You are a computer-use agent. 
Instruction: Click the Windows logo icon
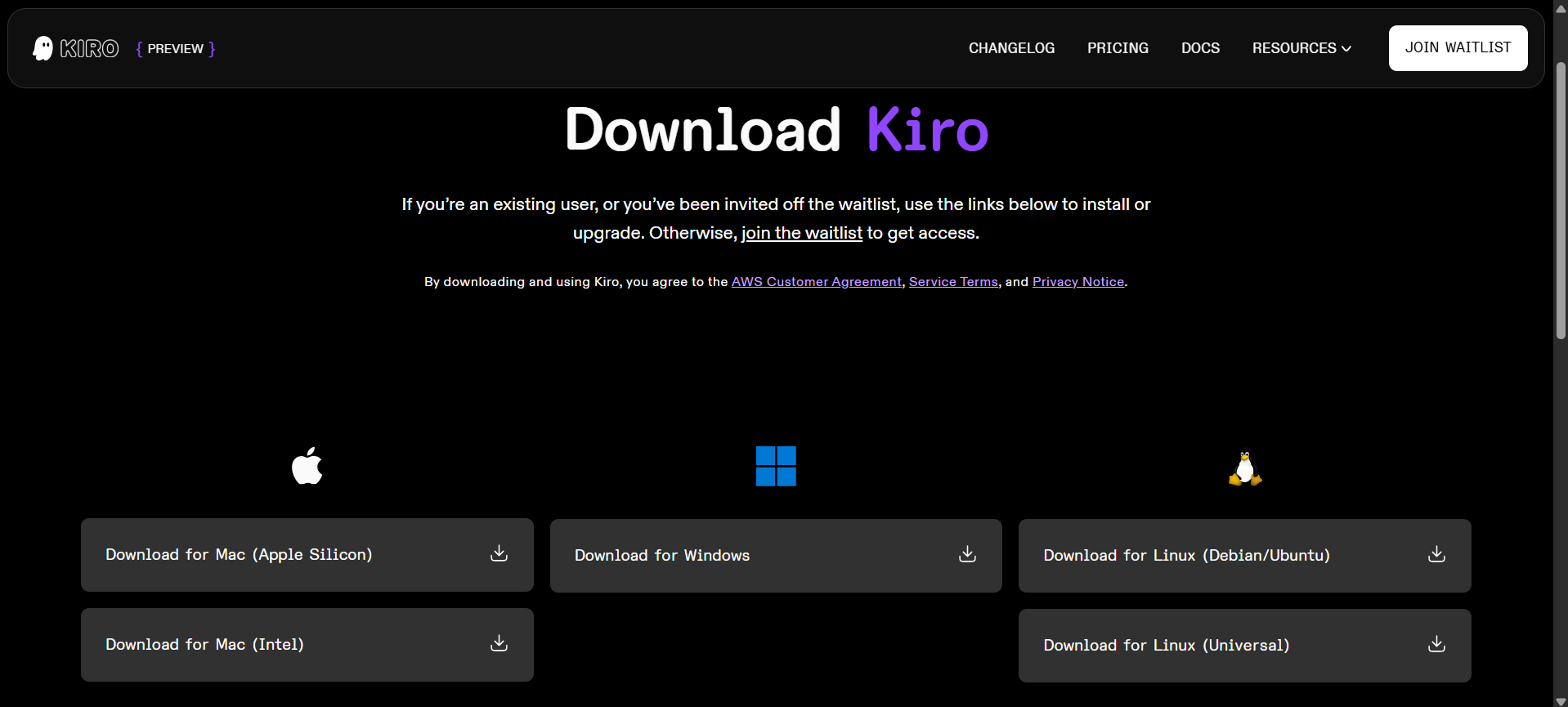pos(776,466)
